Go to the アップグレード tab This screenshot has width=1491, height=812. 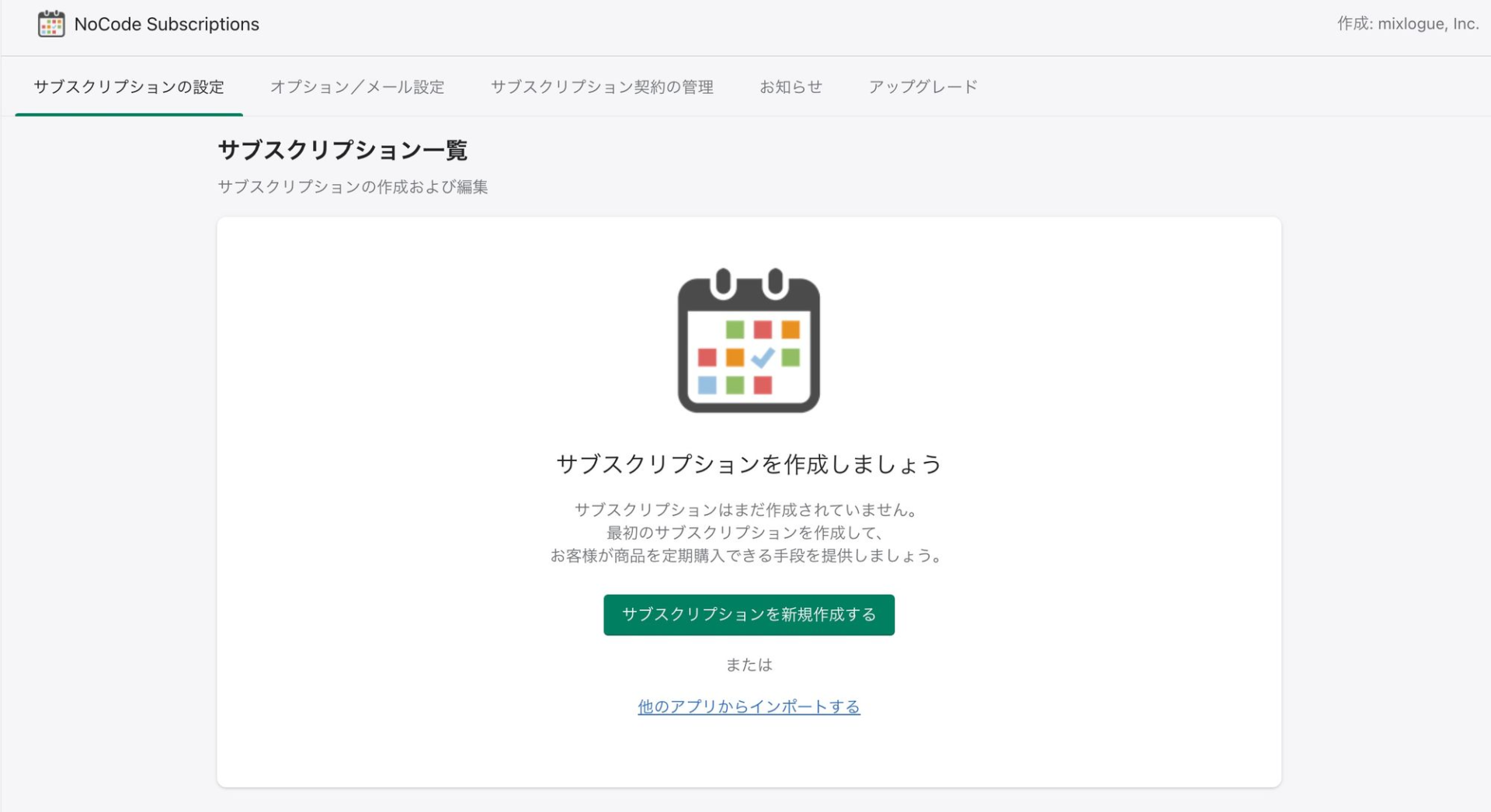(x=923, y=87)
